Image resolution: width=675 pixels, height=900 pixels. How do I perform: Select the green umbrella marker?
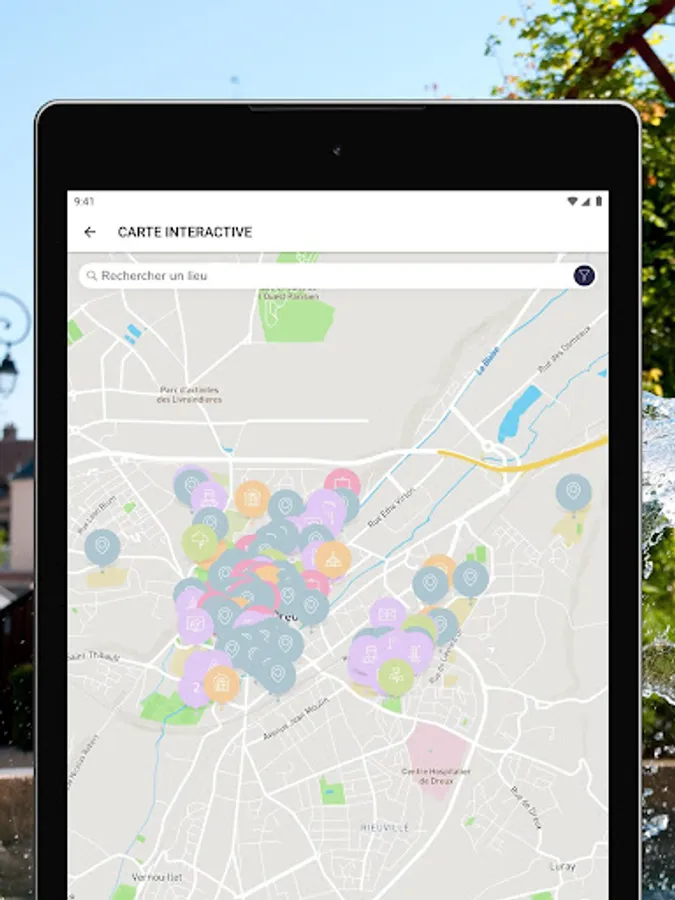pyautogui.click(x=199, y=542)
